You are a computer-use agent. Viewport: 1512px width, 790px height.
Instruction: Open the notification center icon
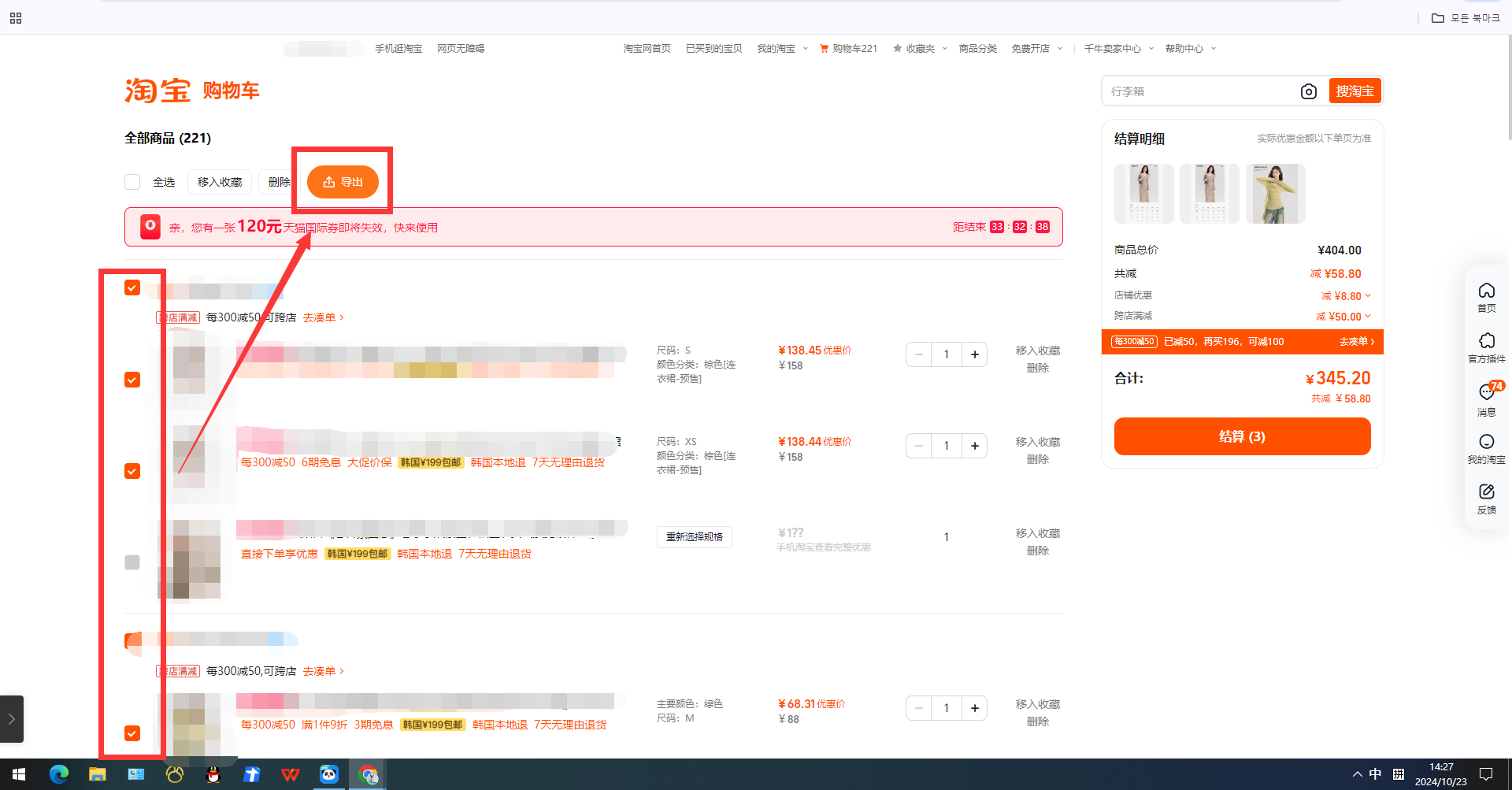coord(1486,774)
